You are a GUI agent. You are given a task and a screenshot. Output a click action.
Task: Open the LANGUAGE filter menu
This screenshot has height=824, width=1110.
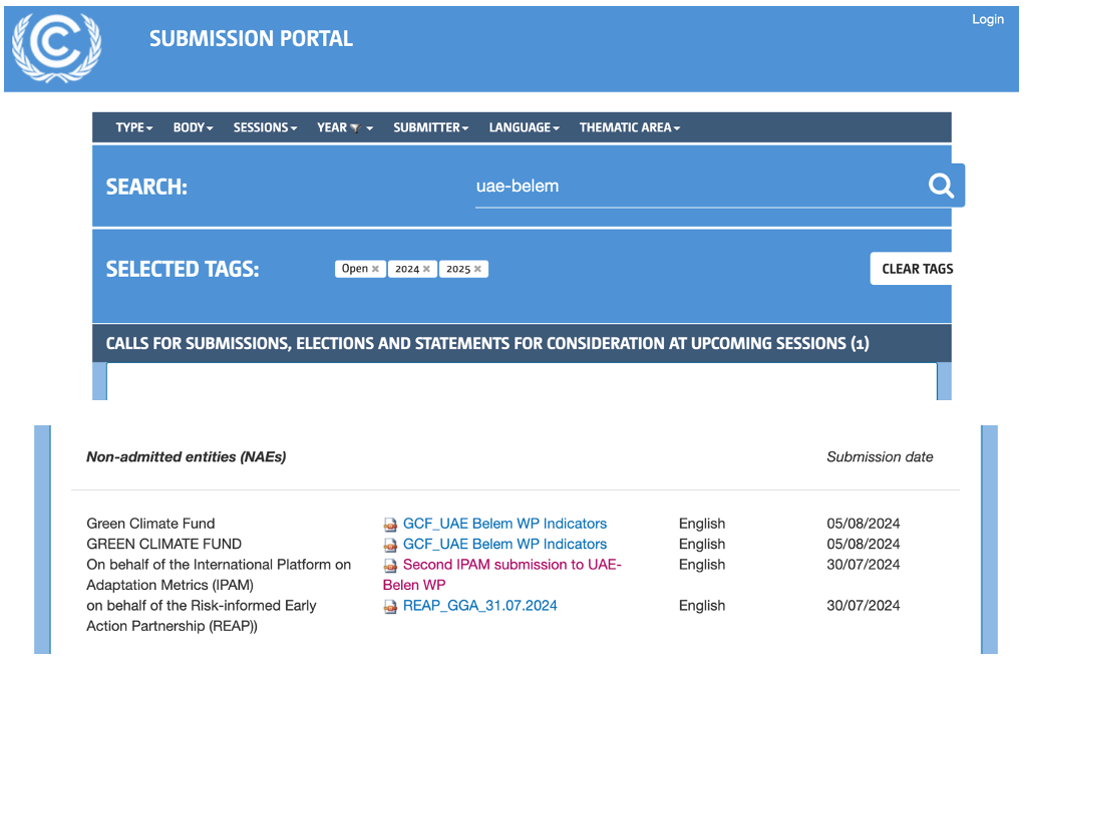pos(523,128)
